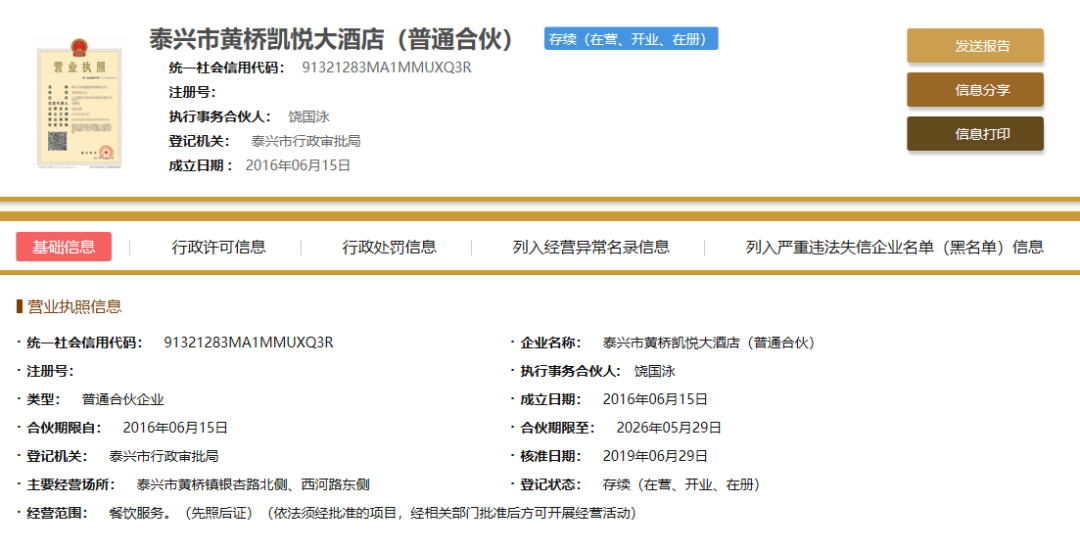The height and width of the screenshot is (549, 1080).
Task: Switch to the 行政许可信息 tab
Action: tap(219, 247)
